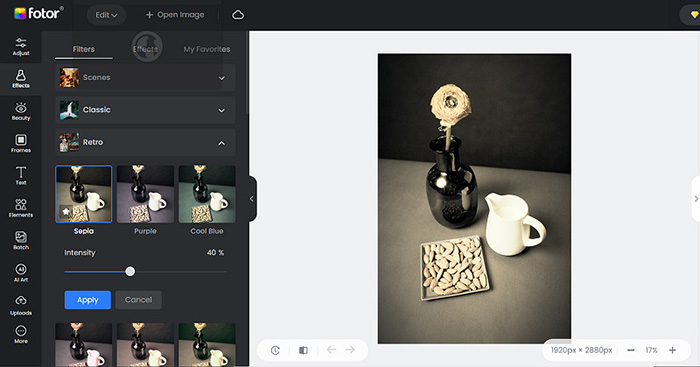
Task: Expand the Scenes filter category
Action: click(x=145, y=78)
